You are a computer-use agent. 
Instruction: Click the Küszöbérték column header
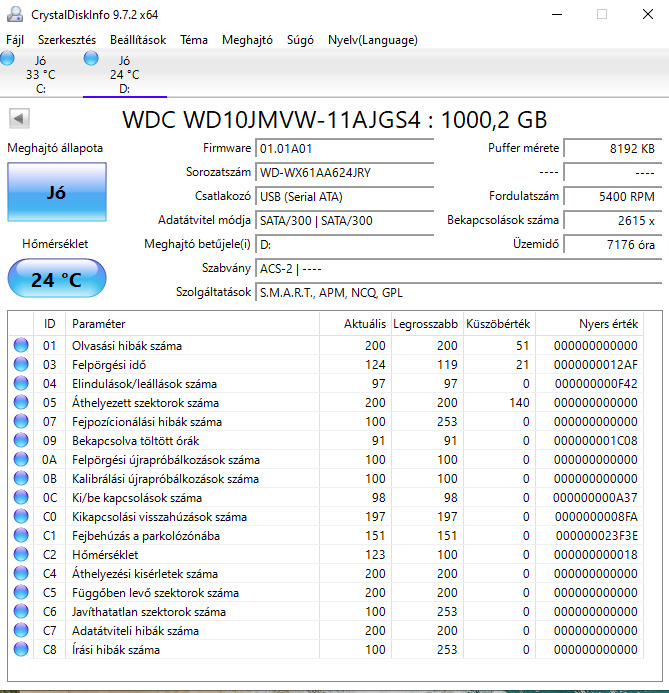[499, 324]
